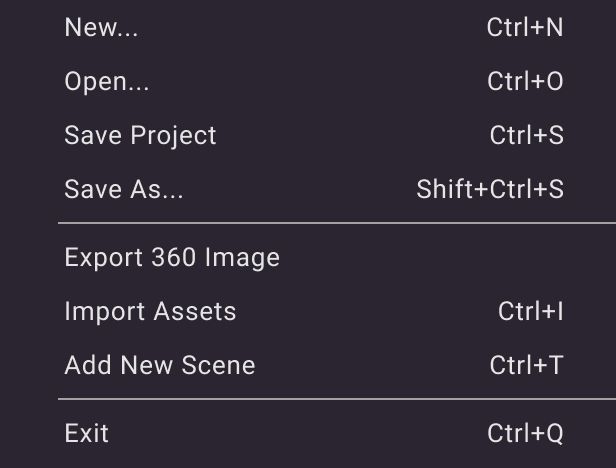This screenshot has width=616, height=468.
Task: Open Import Assets from the menu
Action: 150,312
